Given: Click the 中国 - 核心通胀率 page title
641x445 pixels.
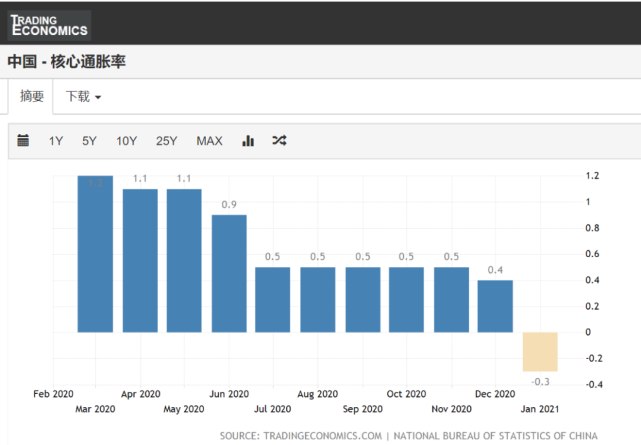Looking at the screenshot, I should (67, 61).
